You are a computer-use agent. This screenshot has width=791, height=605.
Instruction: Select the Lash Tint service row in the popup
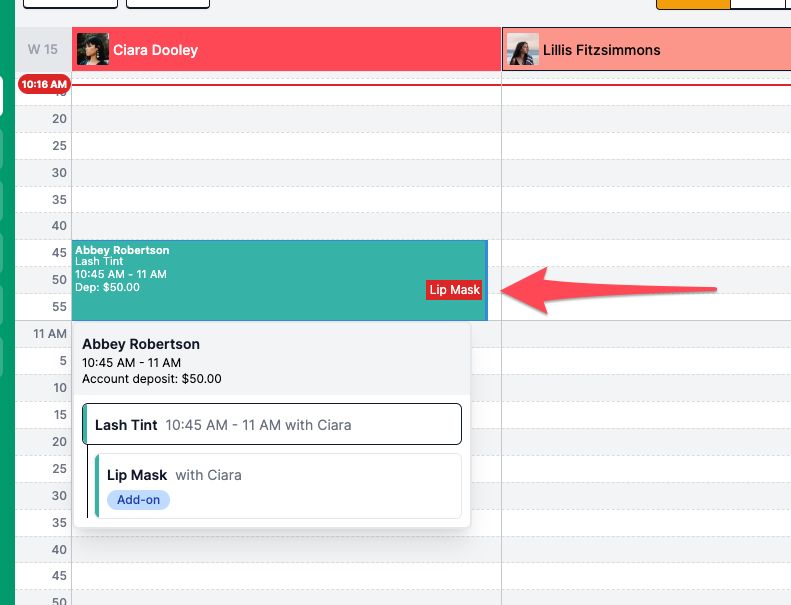click(x=272, y=425)
